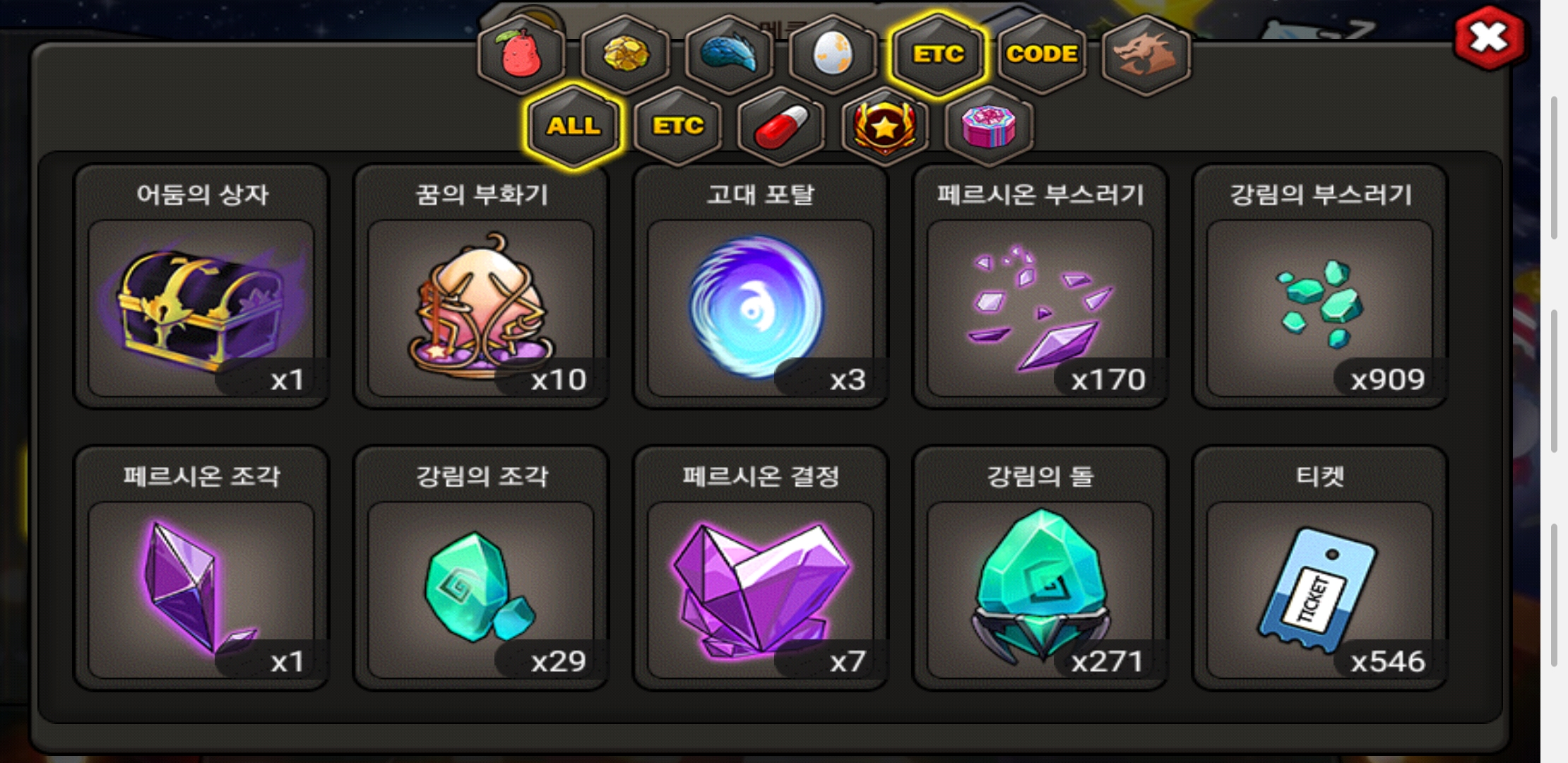This screenshot has height=763, width=1568.
Task: Filter by red capsule pill icon
Action: 781,127
